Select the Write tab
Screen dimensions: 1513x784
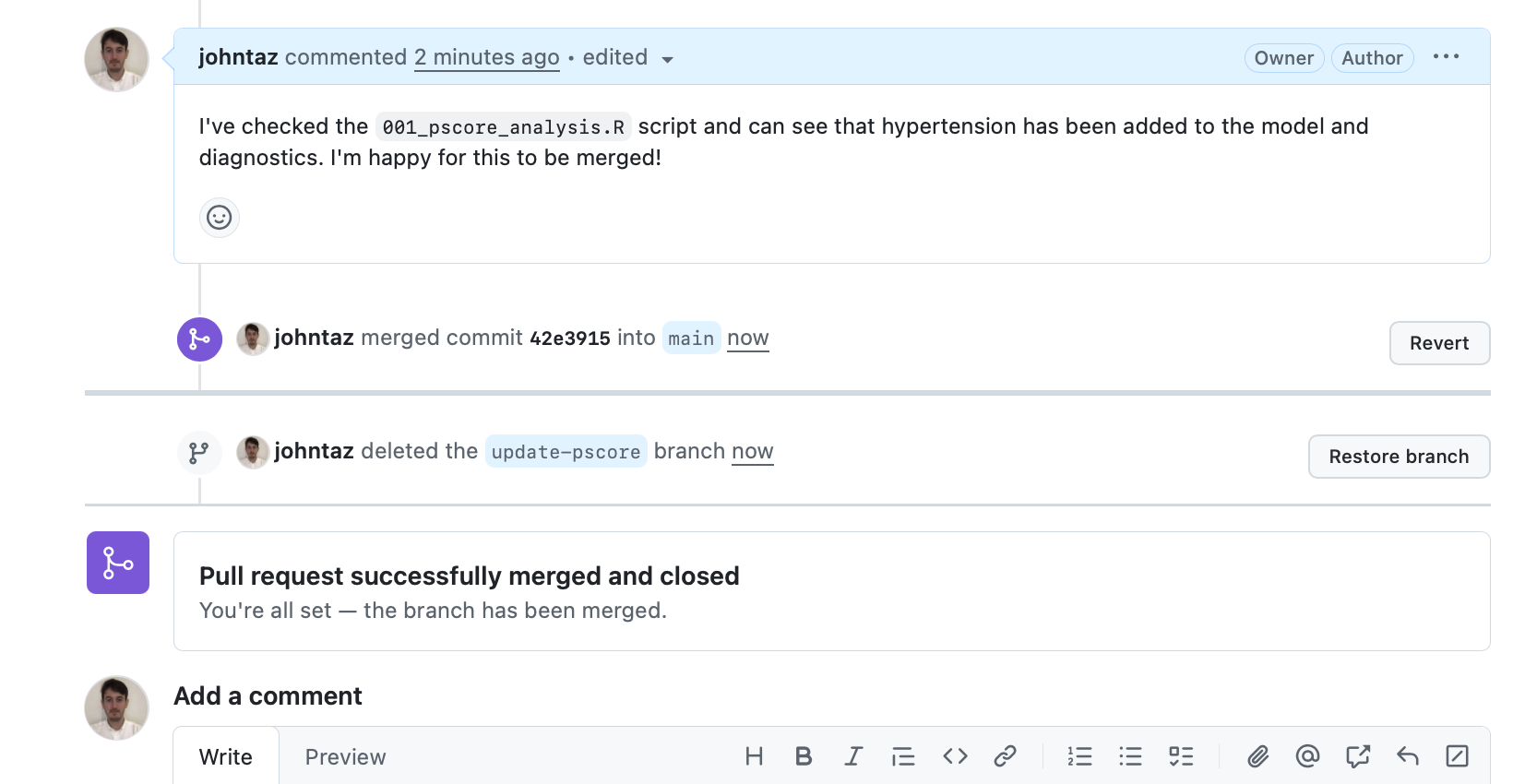(226, 756)
